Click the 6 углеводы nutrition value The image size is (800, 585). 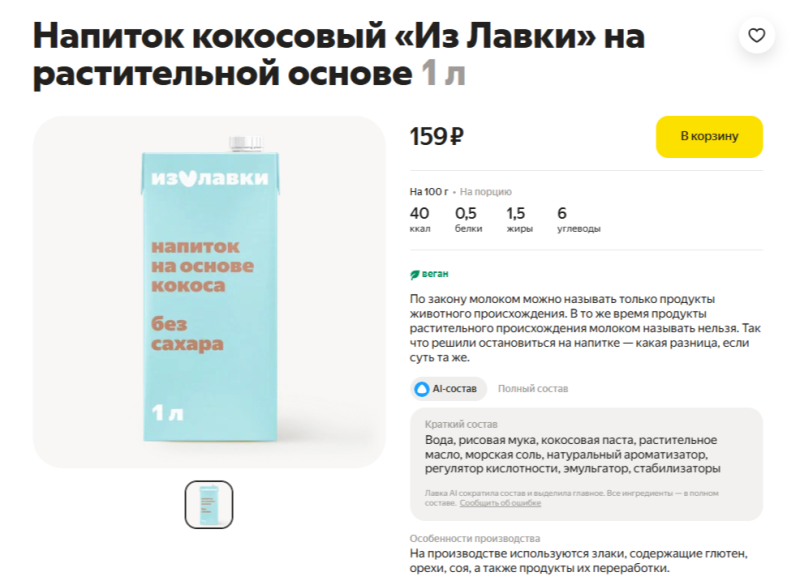tap(579, 219)
